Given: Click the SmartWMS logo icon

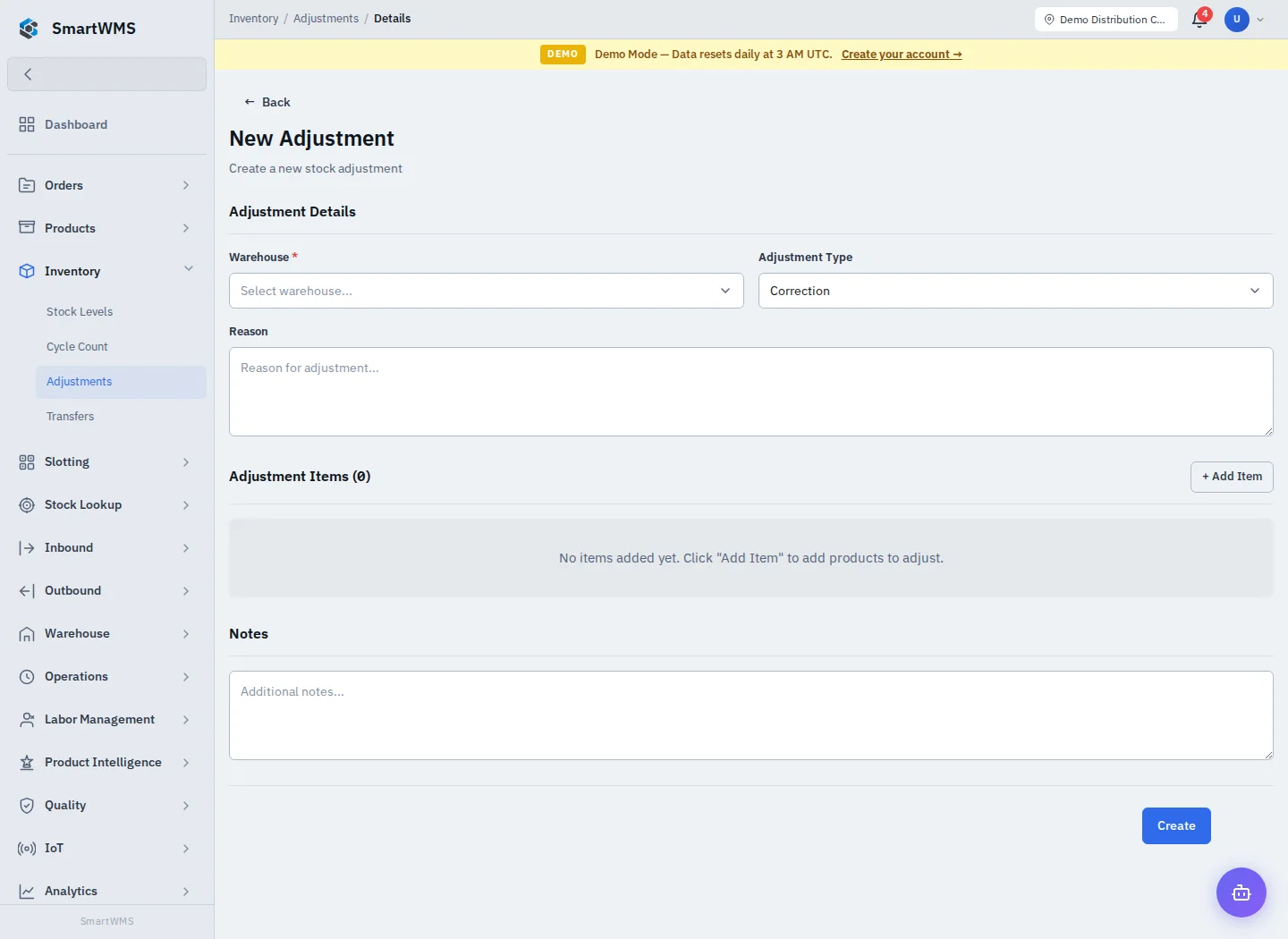Looking at the screenshot, I should tap(29, 29).
